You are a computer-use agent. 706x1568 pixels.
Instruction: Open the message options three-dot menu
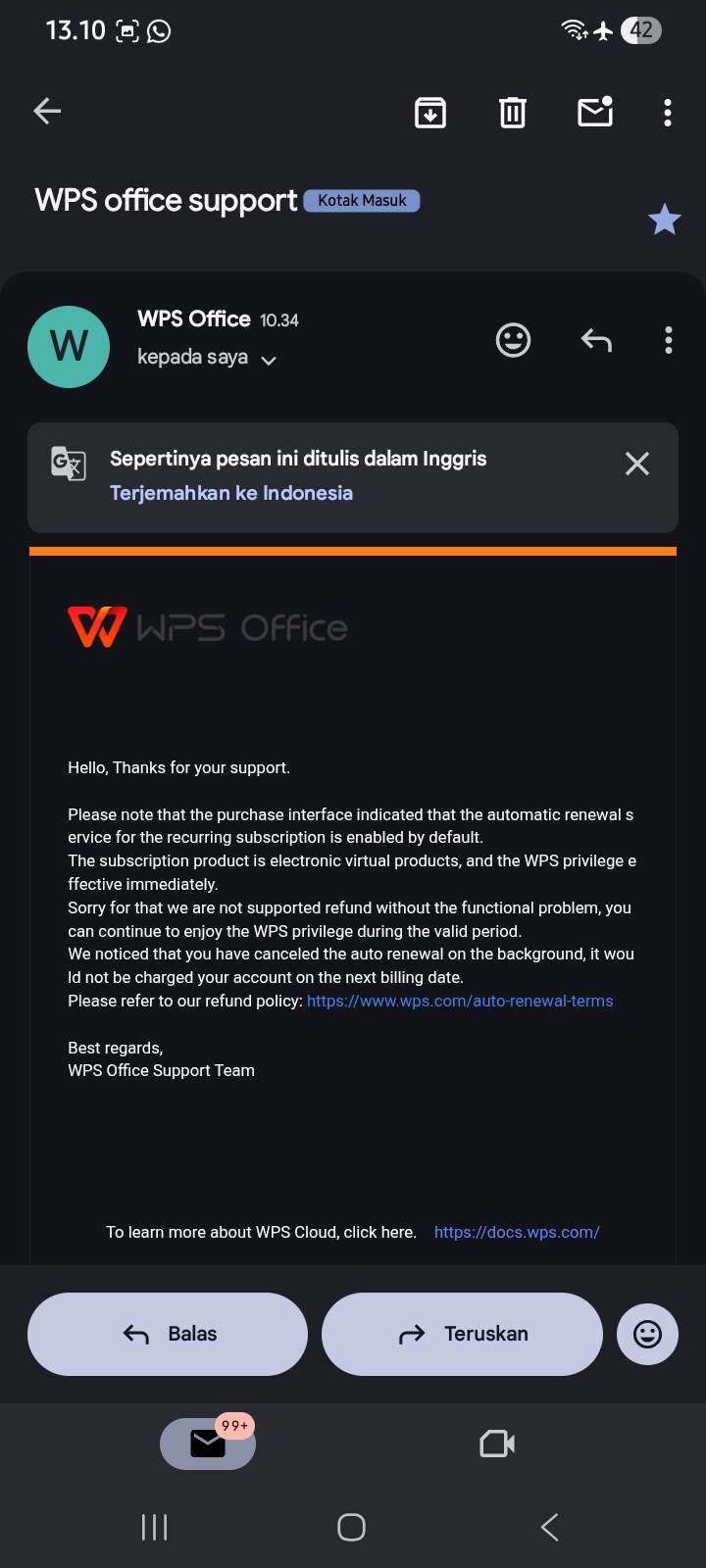point(669,340)
